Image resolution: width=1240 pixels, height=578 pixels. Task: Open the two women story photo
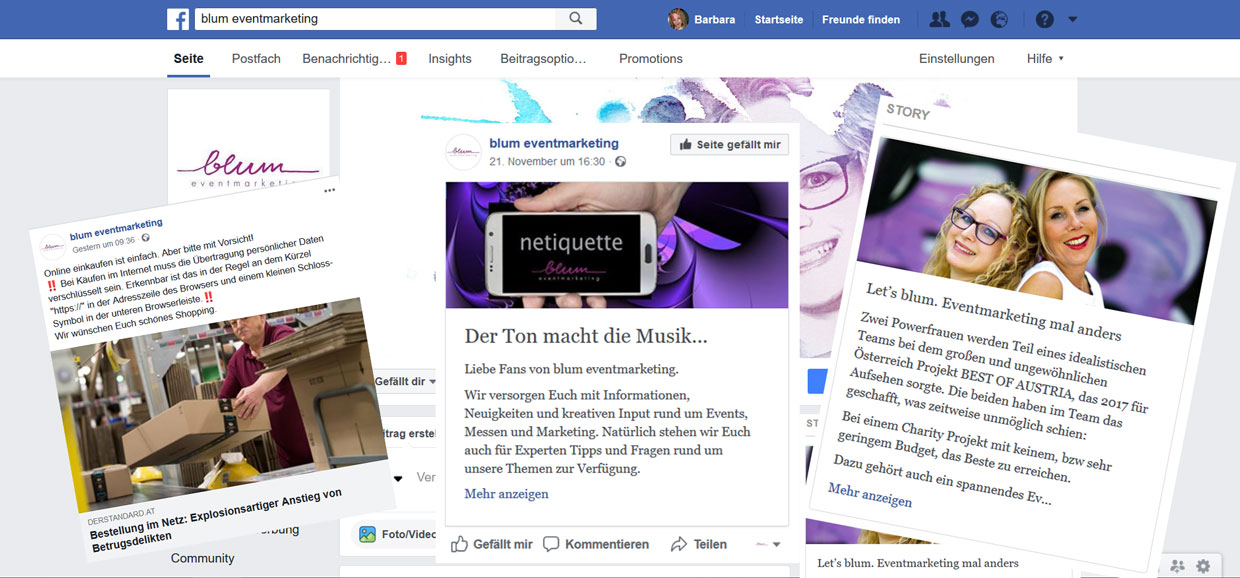click(1035, 233)
